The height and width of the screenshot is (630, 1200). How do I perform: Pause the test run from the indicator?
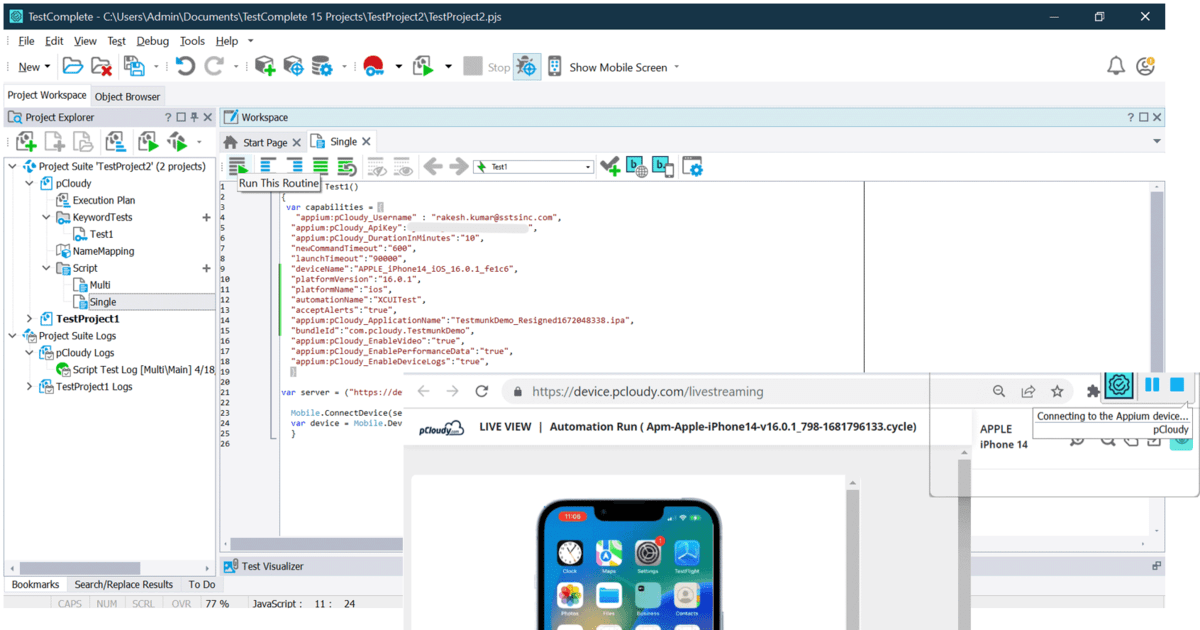pos(1152,384)
